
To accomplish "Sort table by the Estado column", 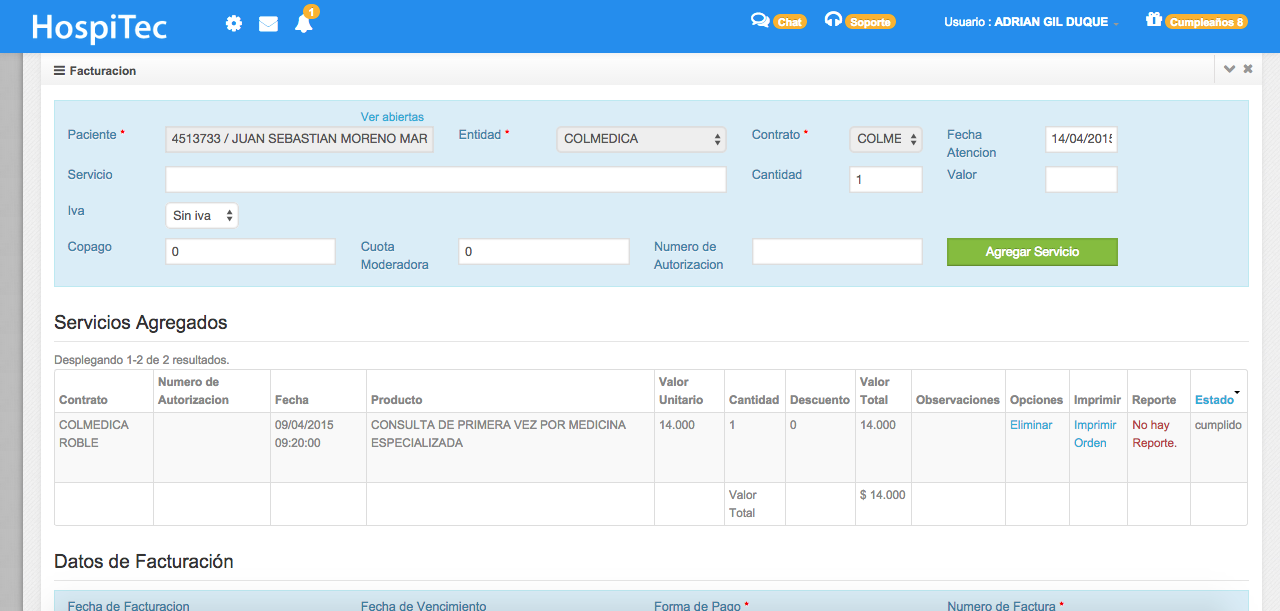I will pos(1214,400).
